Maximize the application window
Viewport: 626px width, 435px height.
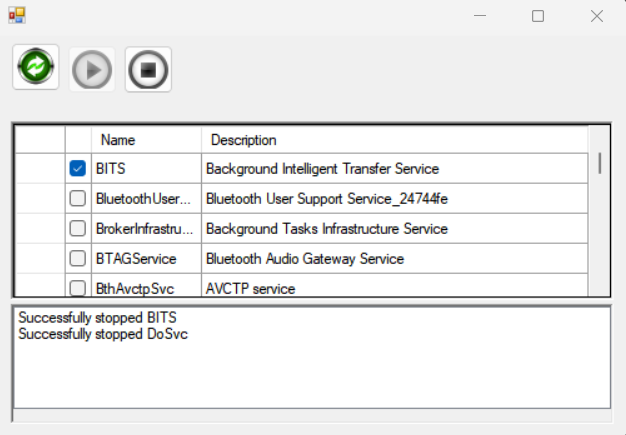click(538, 16)
